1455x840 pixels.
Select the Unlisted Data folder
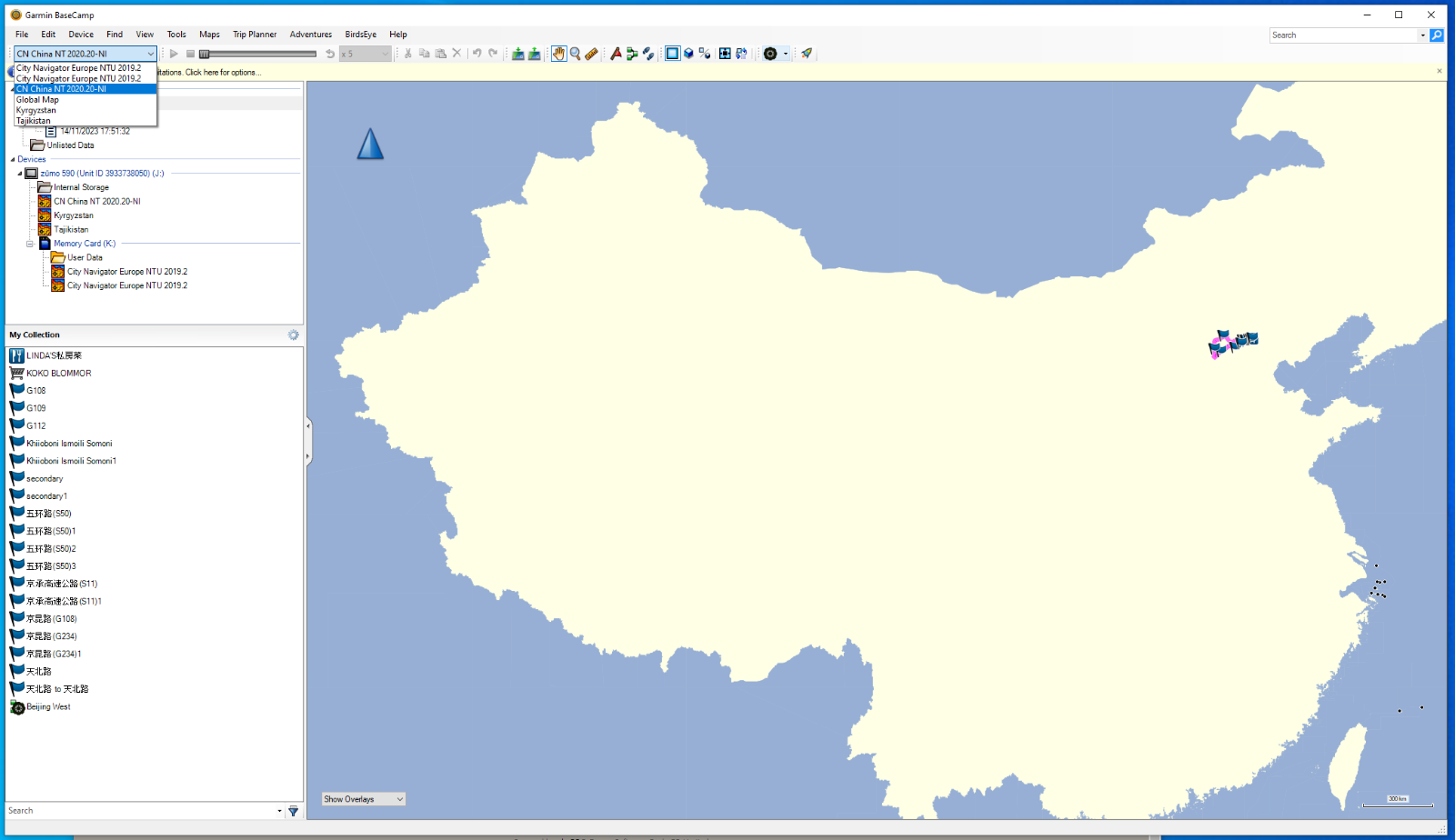click(62, 145)
